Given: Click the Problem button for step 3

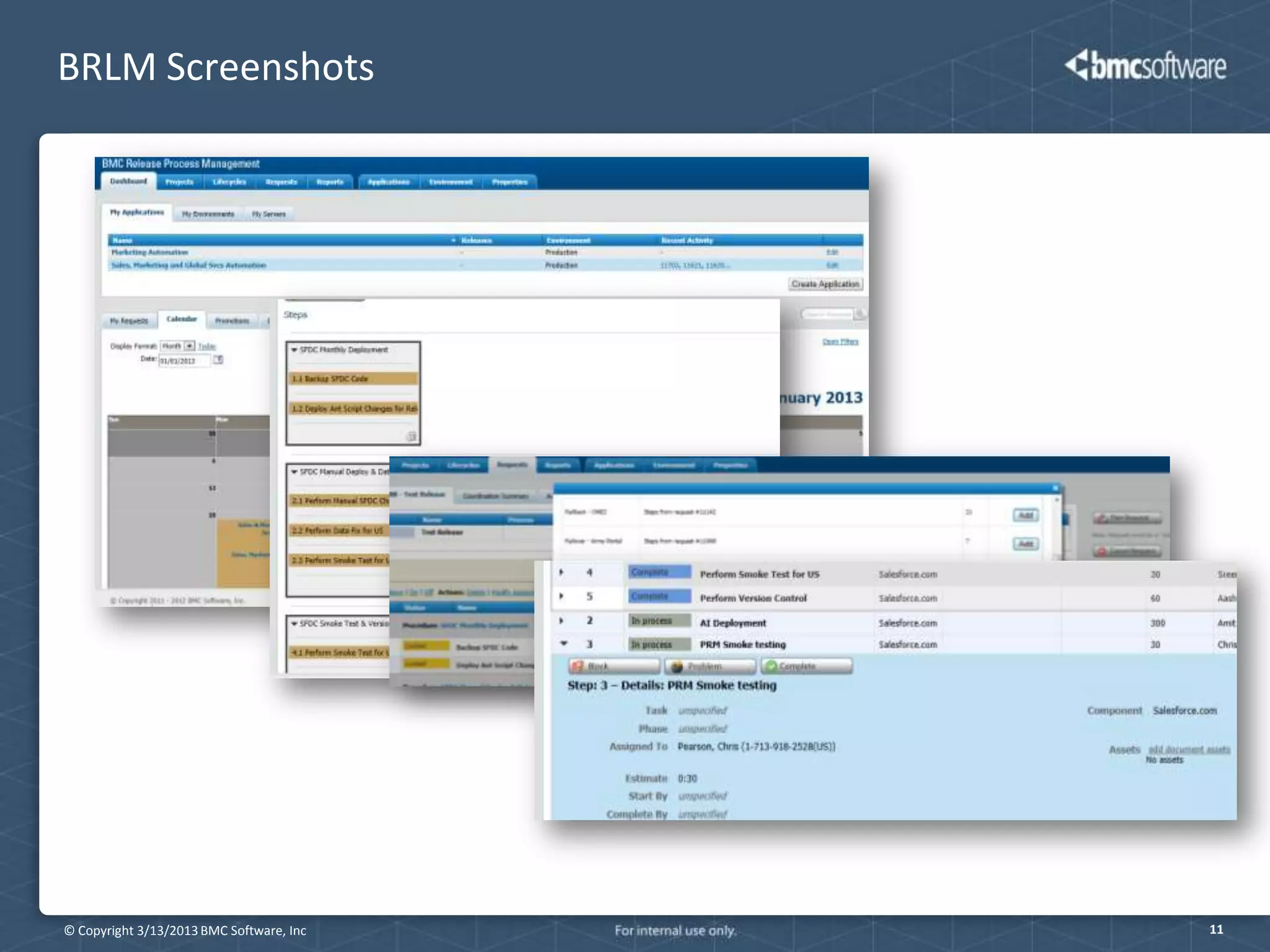Looking at the screenshot, I should click(710, 666).
